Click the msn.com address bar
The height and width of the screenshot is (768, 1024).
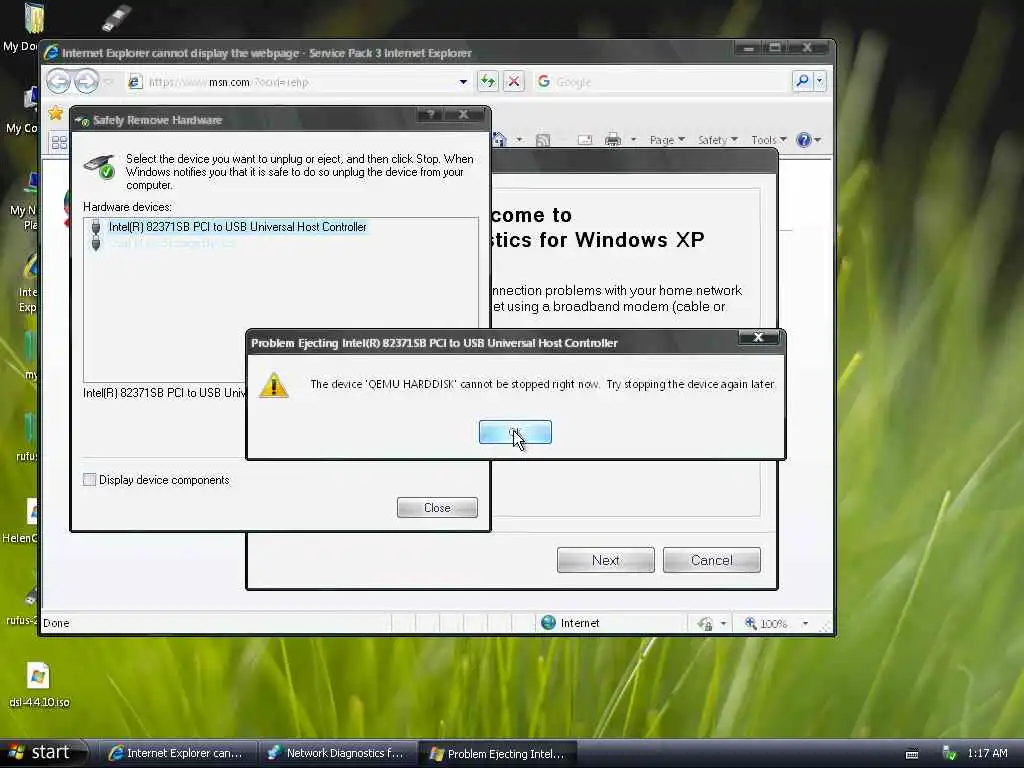click(297, 82)
